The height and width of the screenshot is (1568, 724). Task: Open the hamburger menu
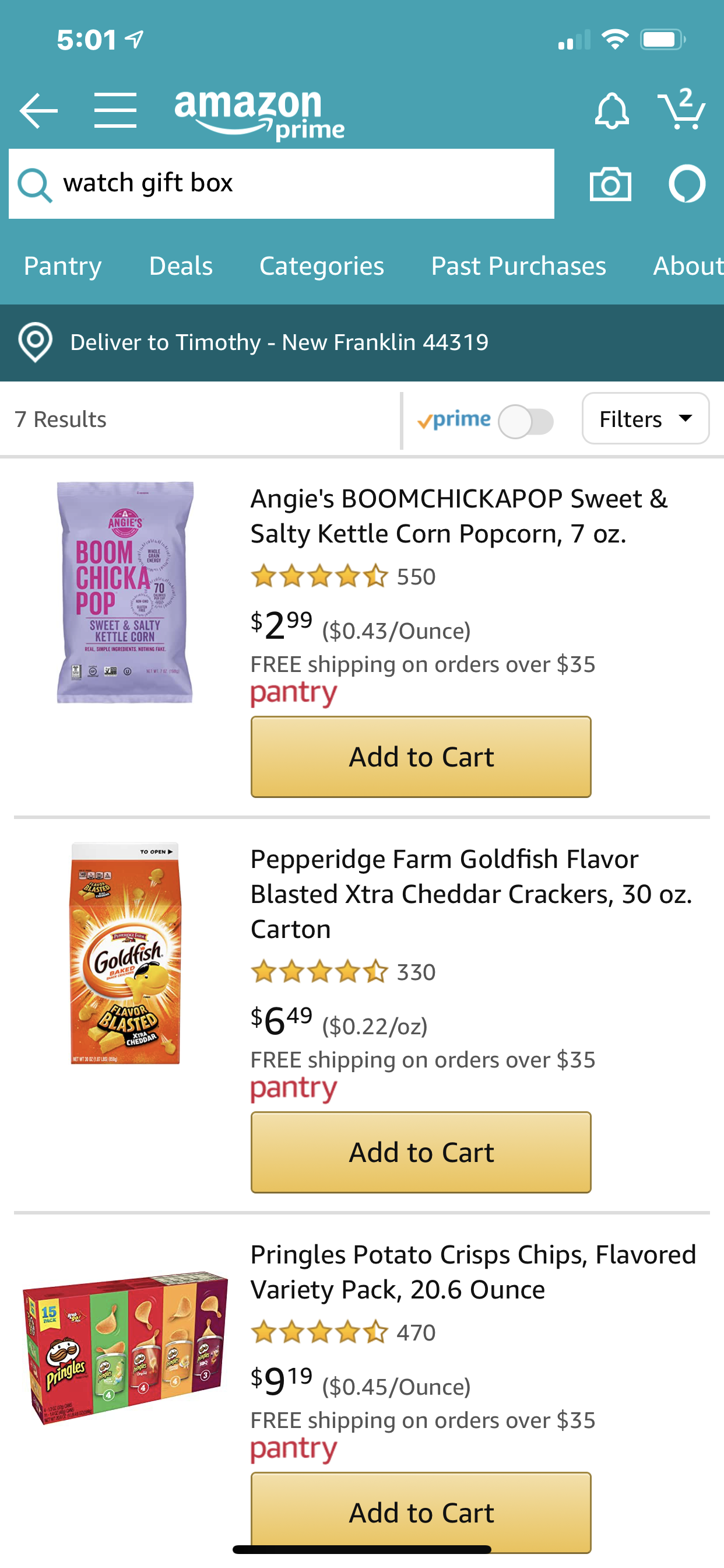pos(115,111)
